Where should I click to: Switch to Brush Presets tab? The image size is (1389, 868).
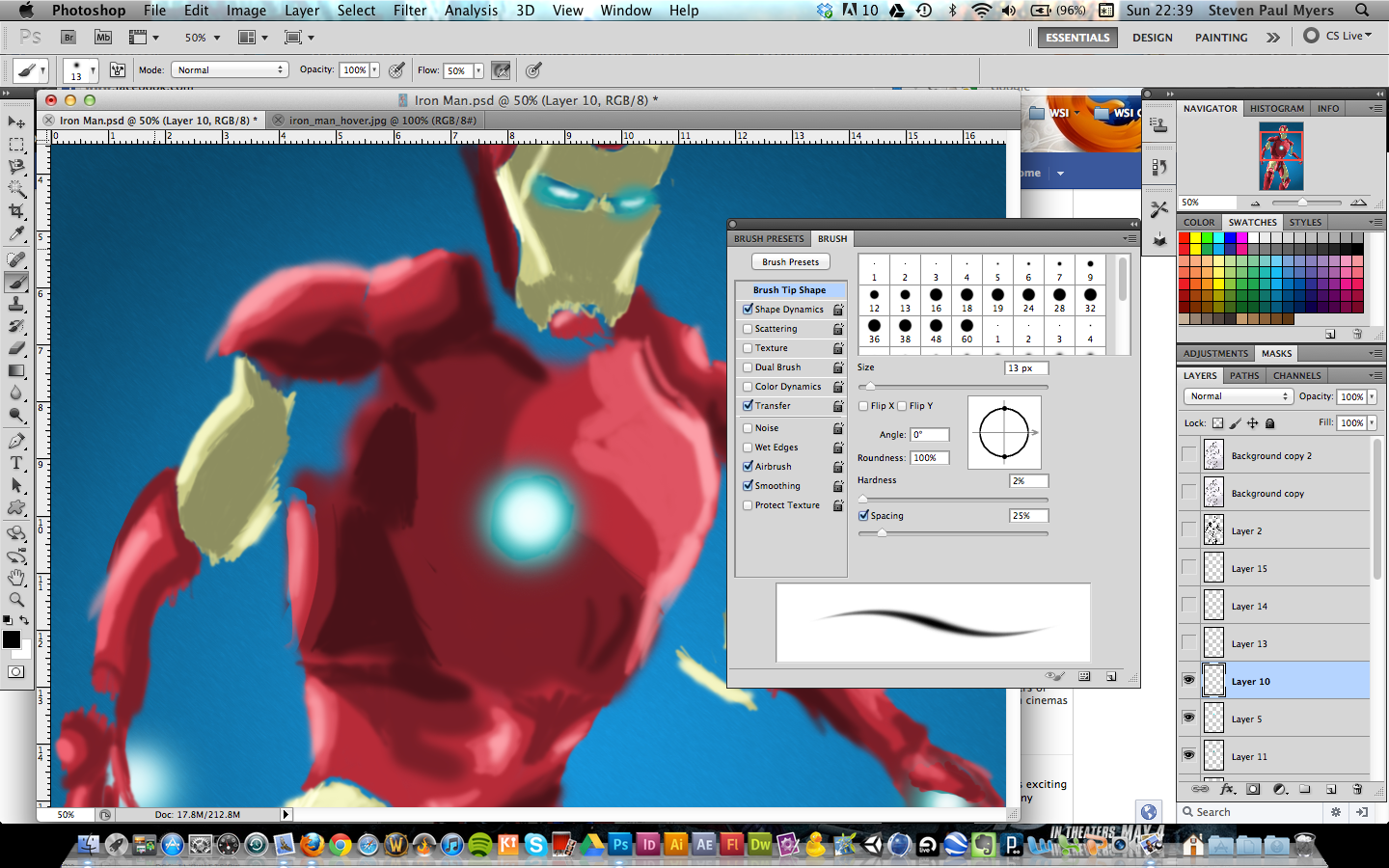pyautogui.click(x=769, y=238)
